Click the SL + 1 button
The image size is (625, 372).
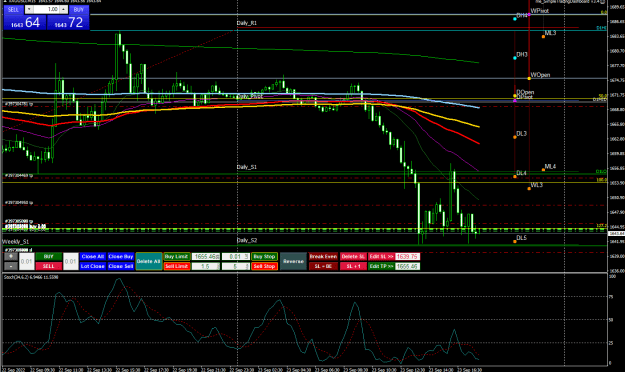[353, 266]
